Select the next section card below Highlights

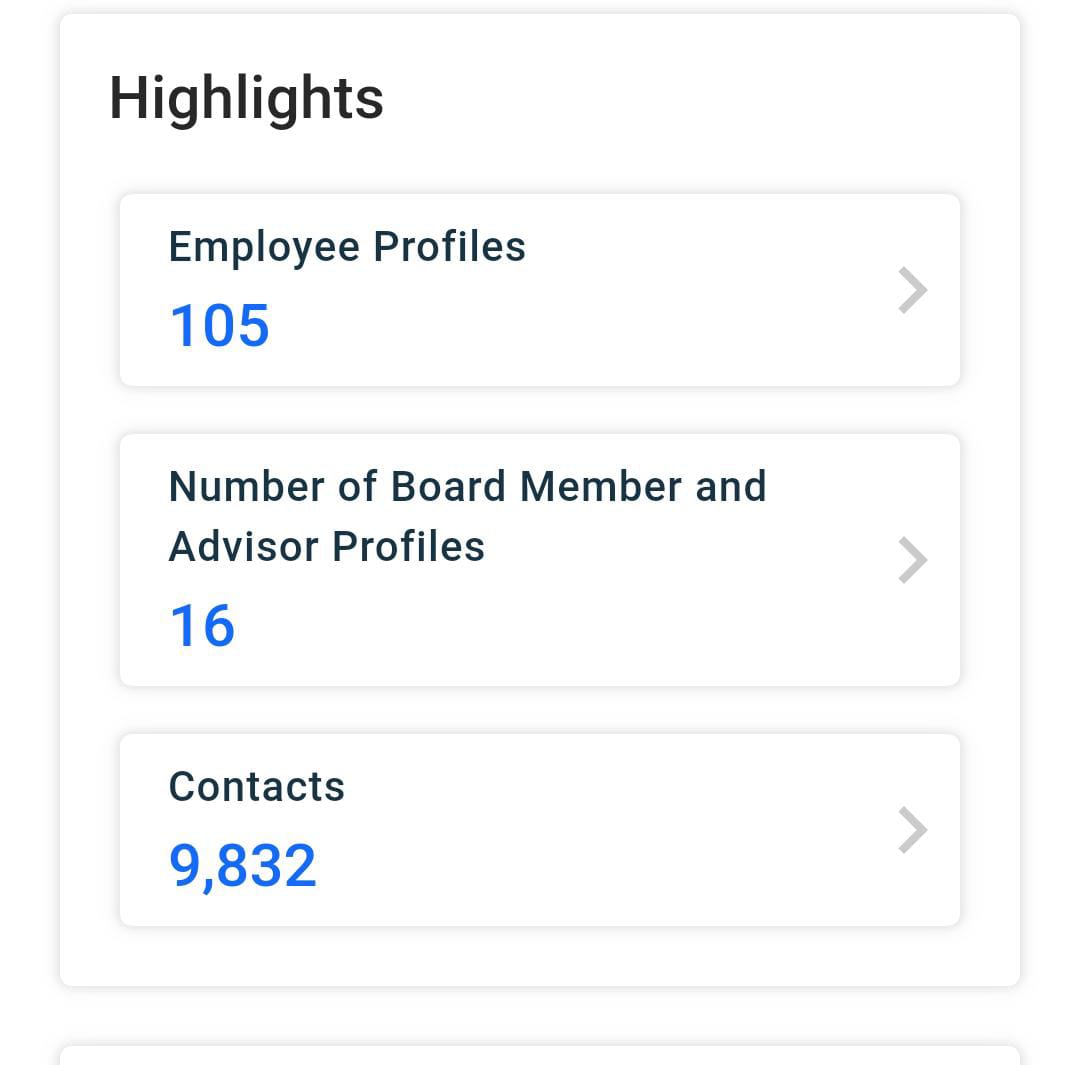pos(540,1055)
